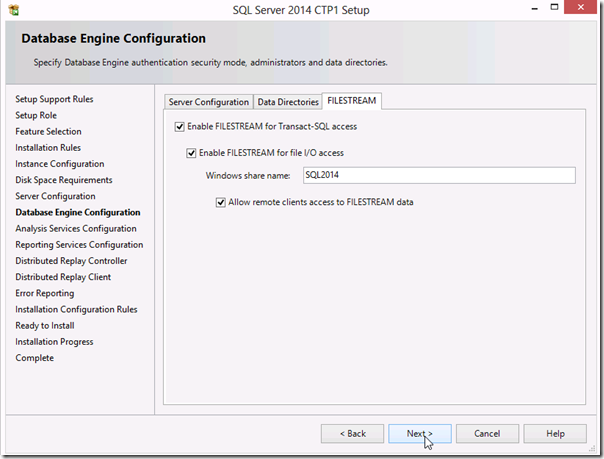Switch to the Server Configuration tab

click(x=208, y=102)
